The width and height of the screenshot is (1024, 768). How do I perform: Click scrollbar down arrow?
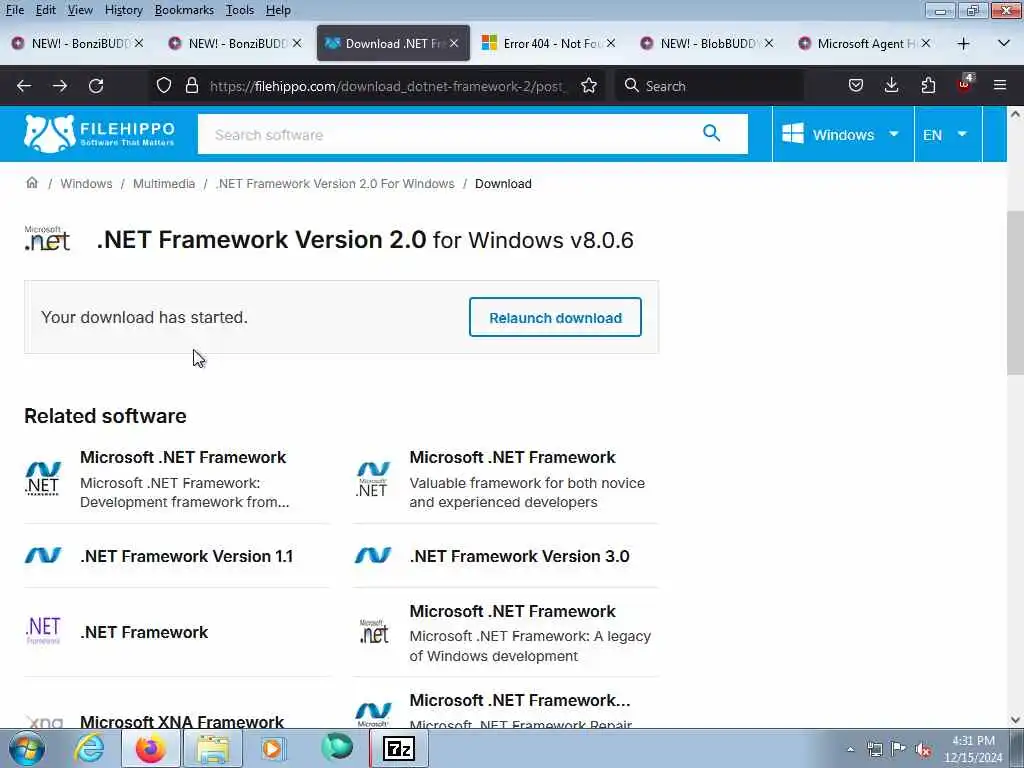(1015, 720)
